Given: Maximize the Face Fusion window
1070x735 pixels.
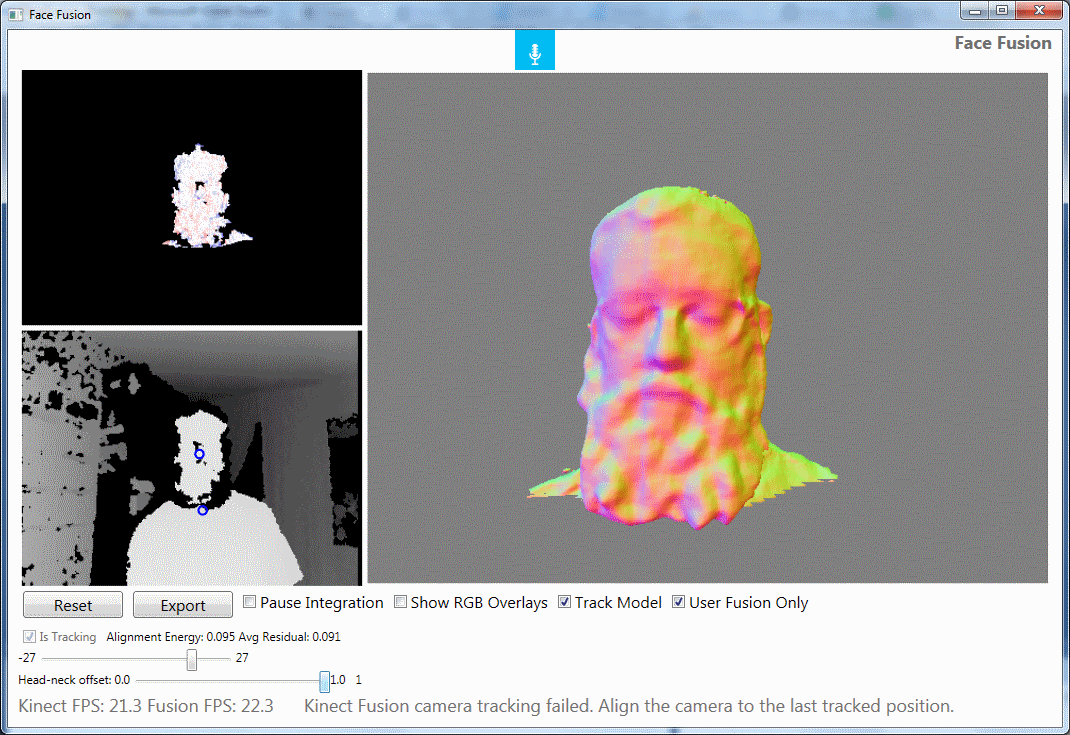Looking at the screenshot, I should tap(1002, 10).
